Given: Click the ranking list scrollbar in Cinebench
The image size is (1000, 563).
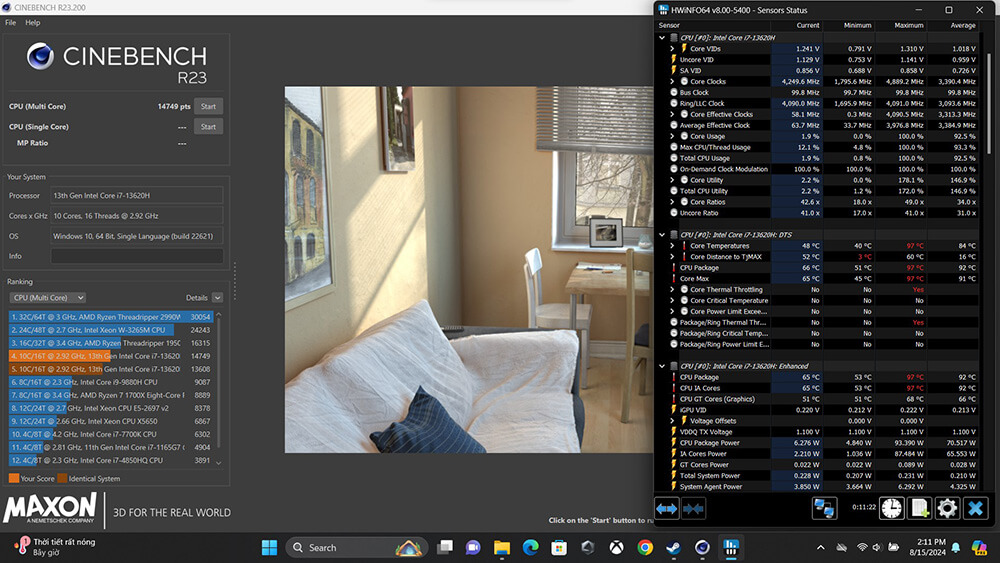Looking at the screenshot, I should (x=219, y=383).
